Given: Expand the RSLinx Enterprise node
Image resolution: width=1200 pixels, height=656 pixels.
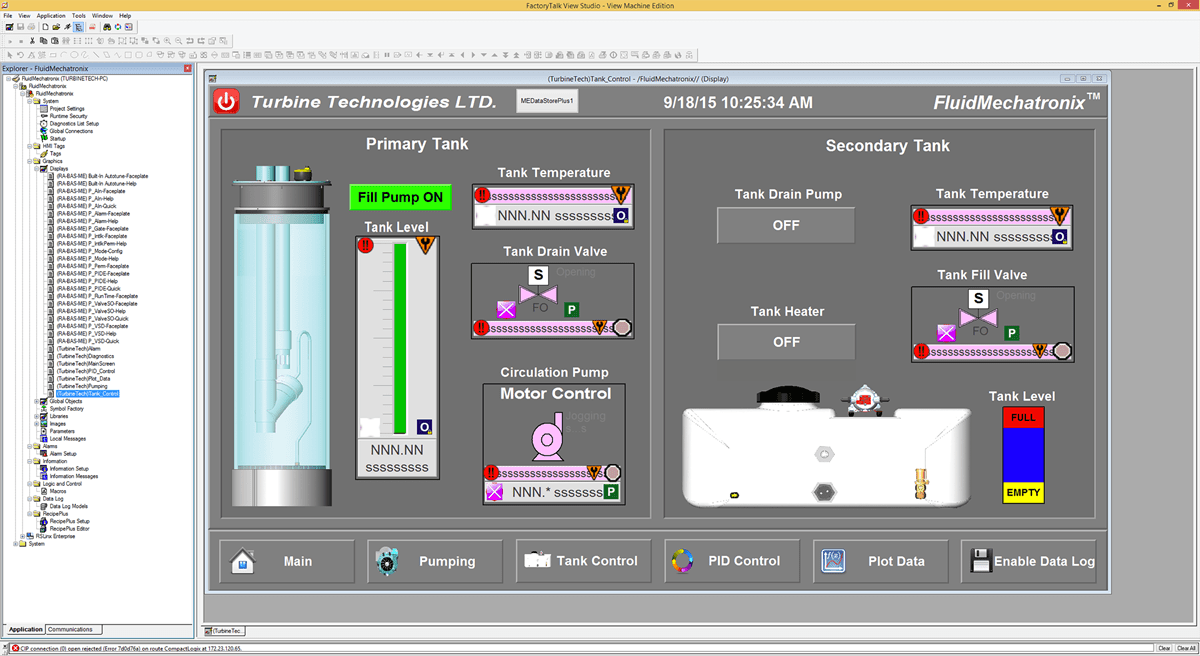Looking at the screenshot, I should tap(22, 536).
